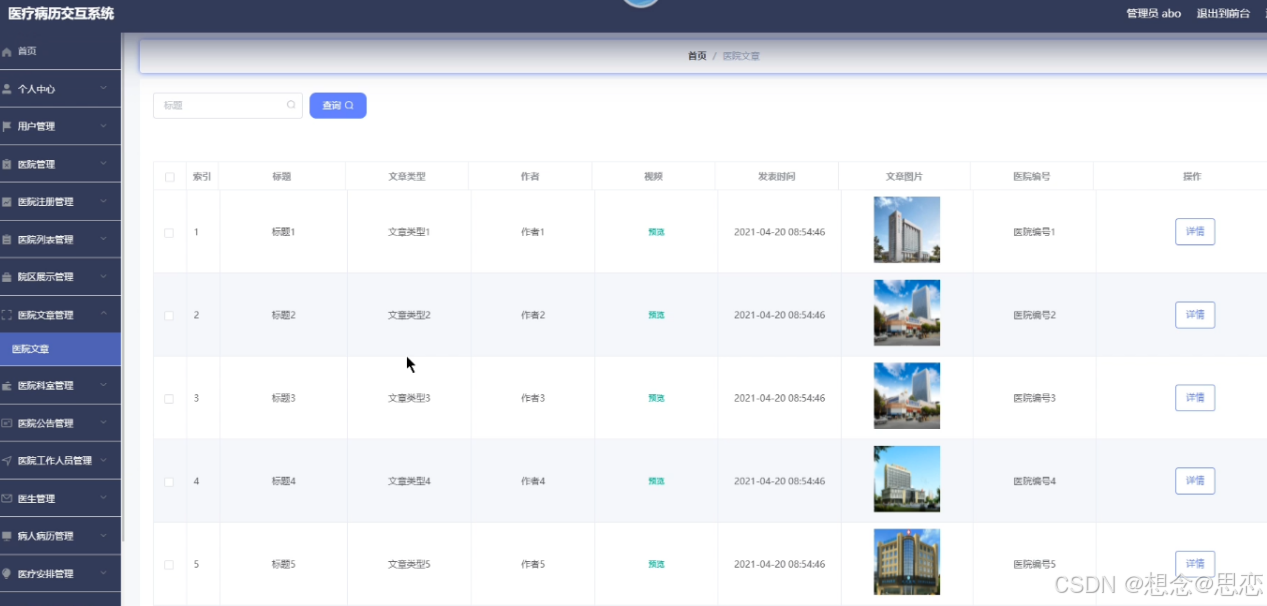Open hospital image thumbnail in 标题3 row
The width and height of the screenshot is (1267, 606).
pos(906,396)
